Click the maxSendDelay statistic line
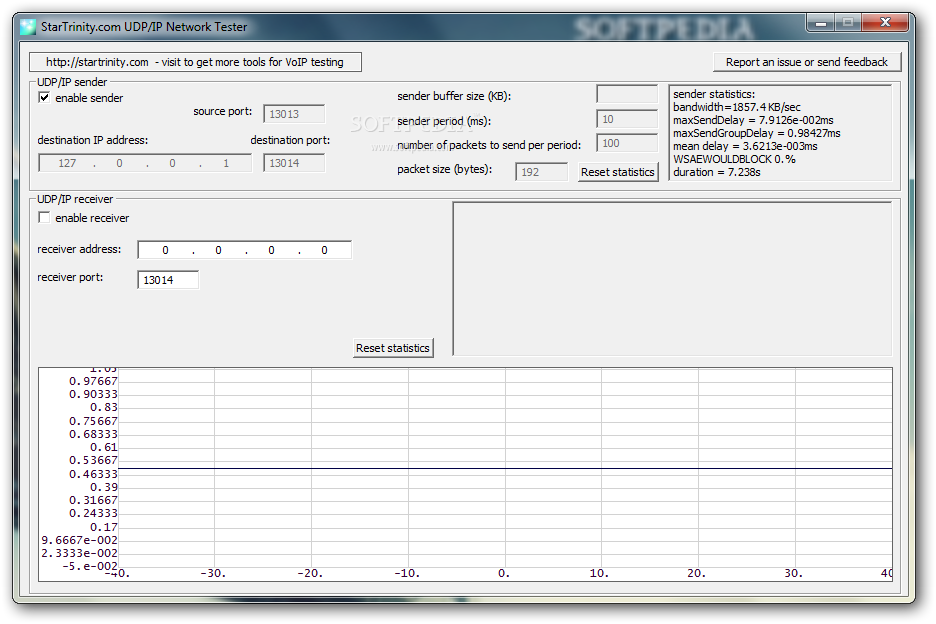The image size is (936, 624). point(753,120)
